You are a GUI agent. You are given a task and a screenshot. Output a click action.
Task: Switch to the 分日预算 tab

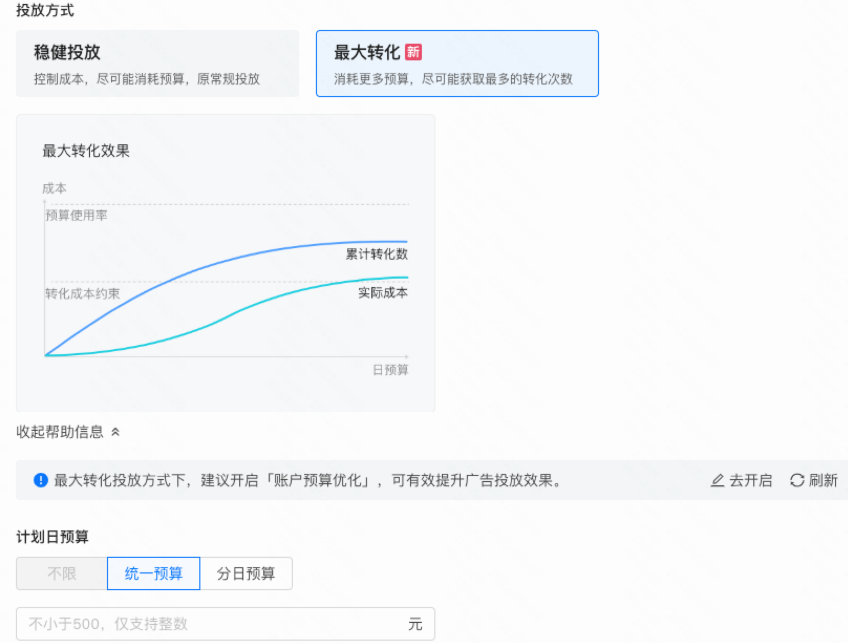(x=246, y=573)
